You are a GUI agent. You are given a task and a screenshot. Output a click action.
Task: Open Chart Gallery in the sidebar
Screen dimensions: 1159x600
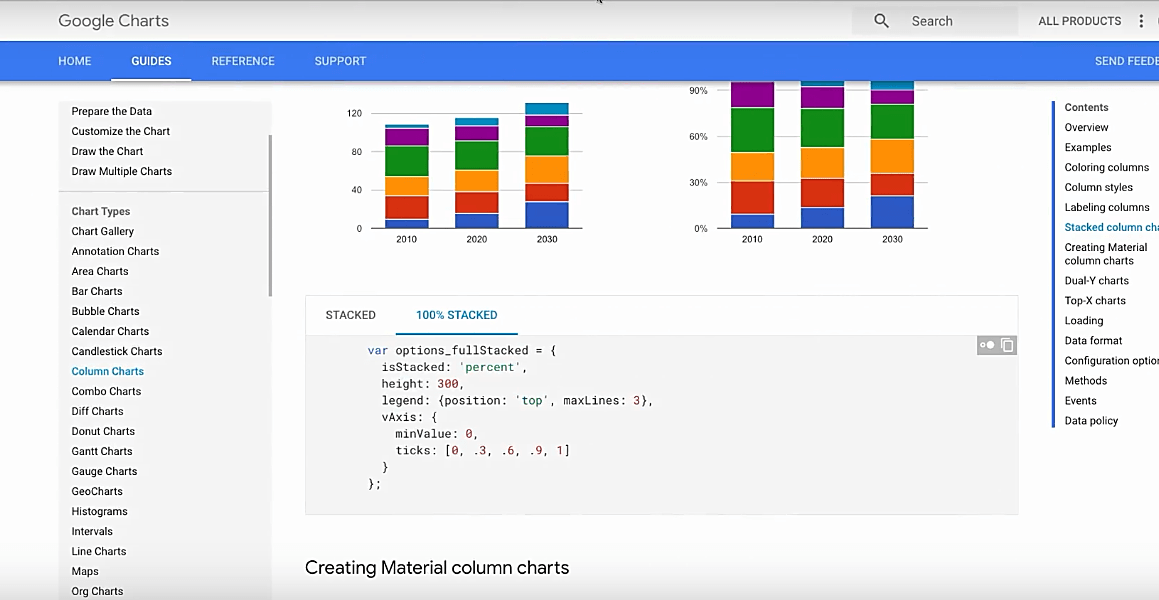pyautogui.click(x=102, y=231)
